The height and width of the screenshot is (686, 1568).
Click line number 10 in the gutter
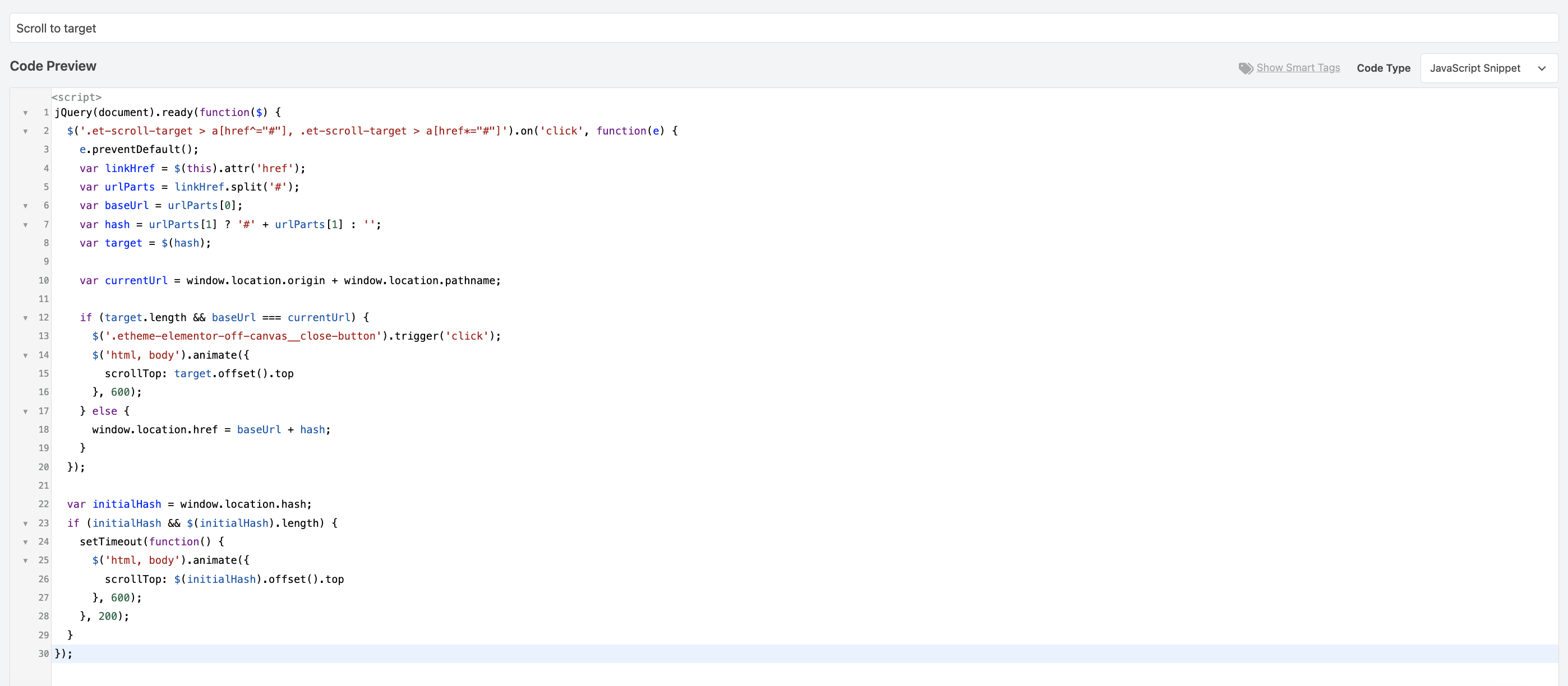[x=43, y=280]
